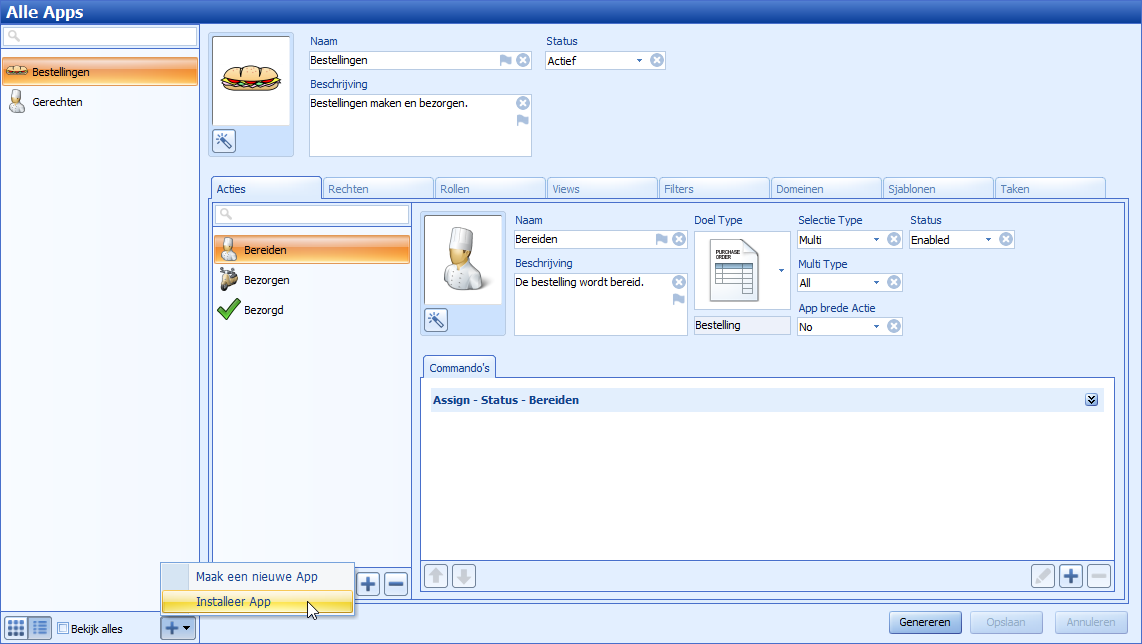Open the Selectie Type dropdown
The width and height of the screenshot is (1142, 644).
(x=876, y=240)
